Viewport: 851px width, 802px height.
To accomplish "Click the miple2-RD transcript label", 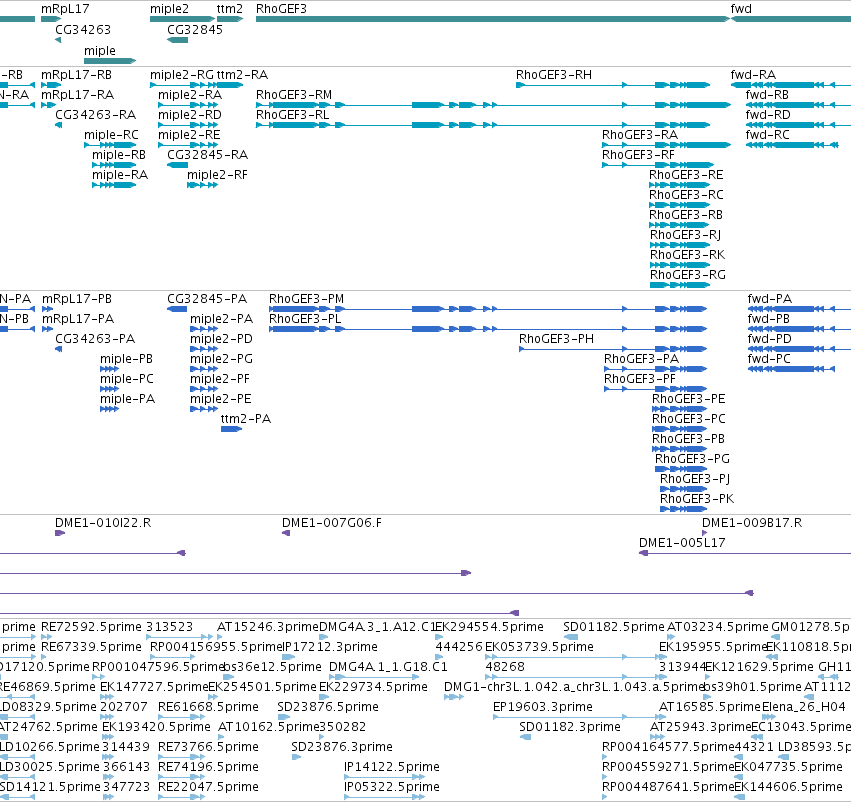I will pos(189,114).
